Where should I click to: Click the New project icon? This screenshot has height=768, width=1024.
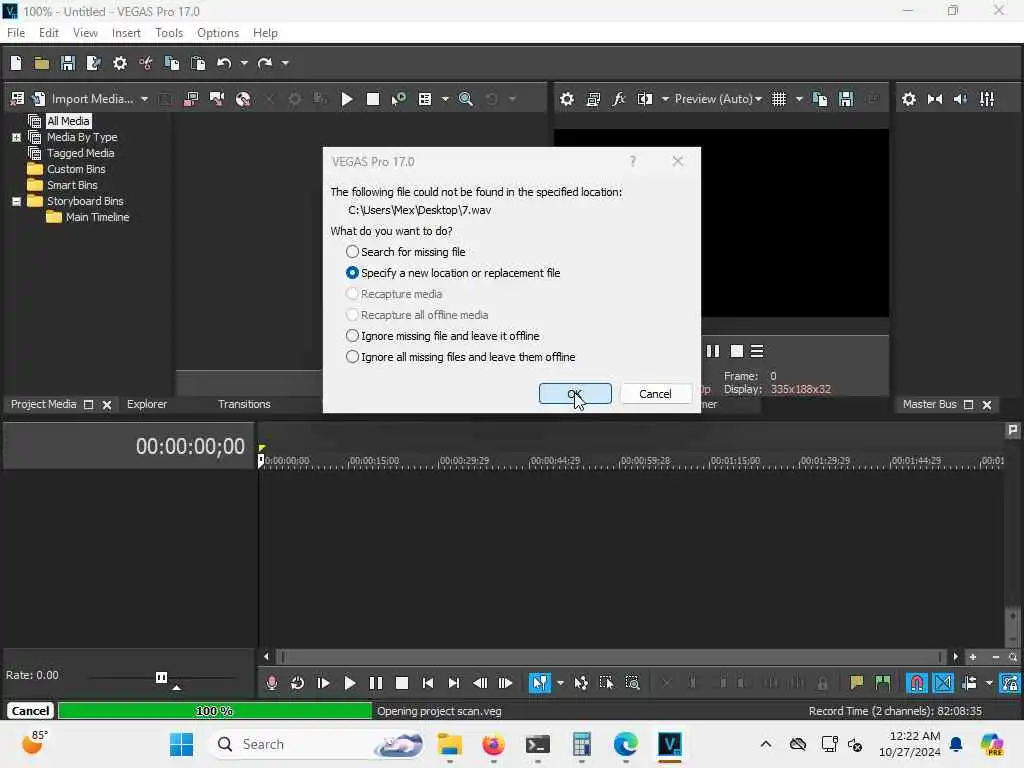click(16, 63)
